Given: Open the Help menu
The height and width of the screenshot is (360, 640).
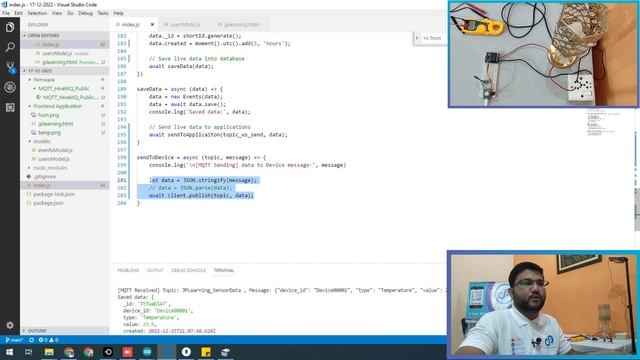Looking at the screenshot, I should (x=118, y=13).
